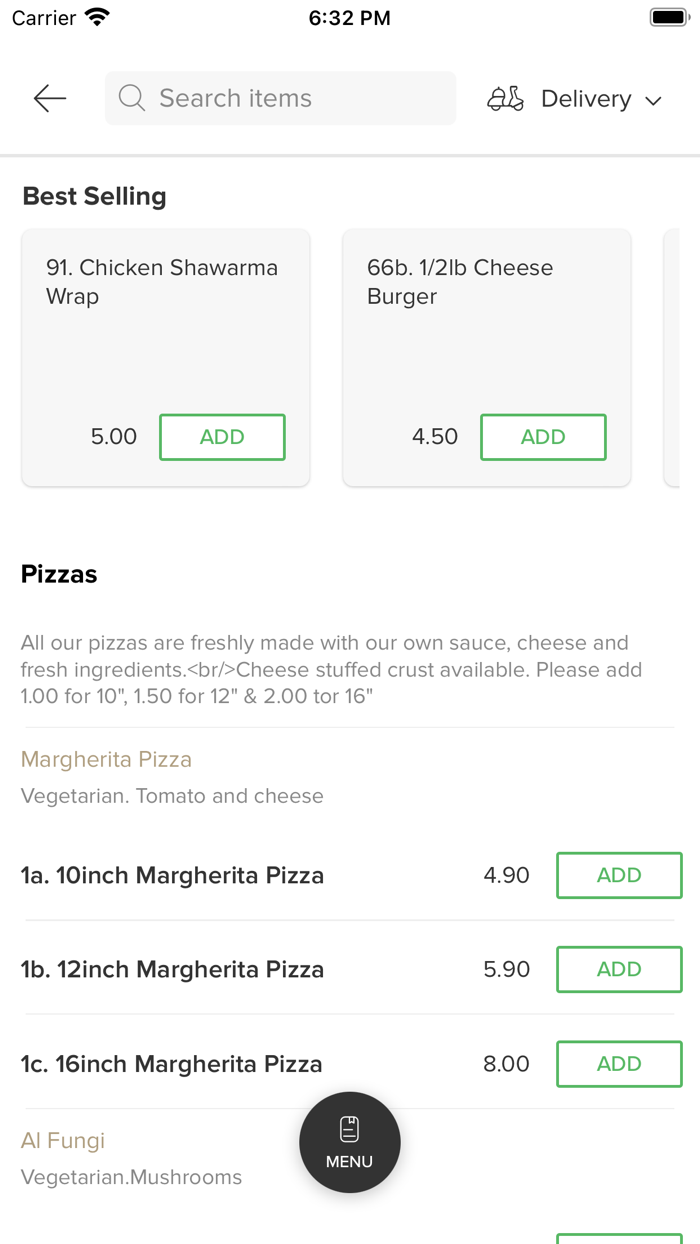The height and width of the screenshot is (1244, 700).
Task: Add the 12inch Margherita Pizza
Action: 619,969
